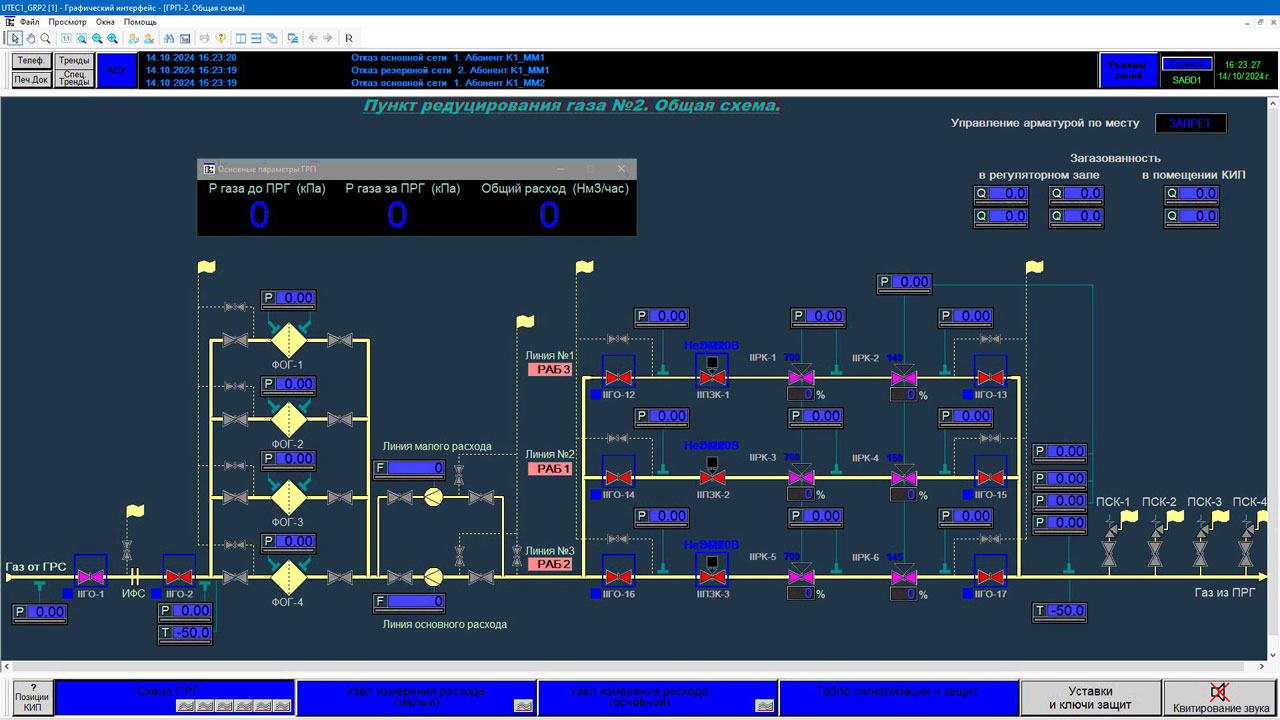Reset zoom with the 1:1 icon
1280x720 pixels.
click(x=66, y=38)
